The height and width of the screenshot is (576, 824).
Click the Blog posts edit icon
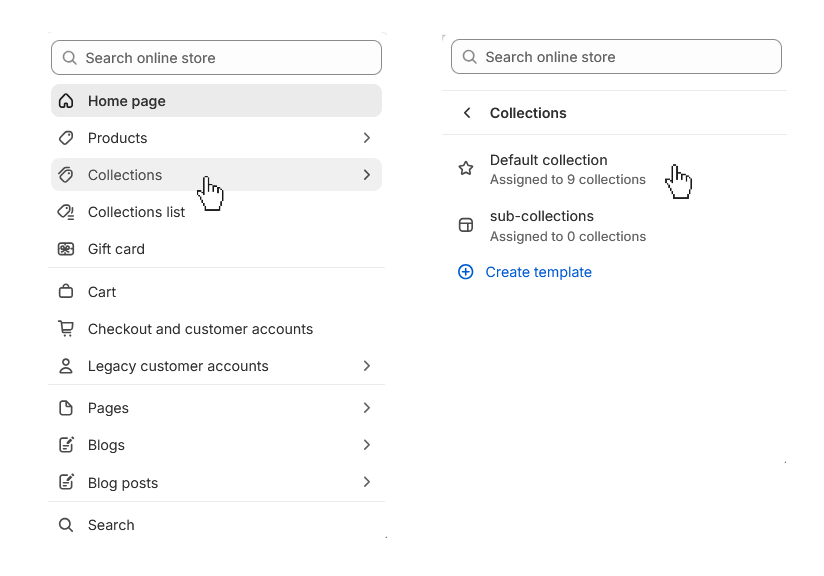click(66, 482)
